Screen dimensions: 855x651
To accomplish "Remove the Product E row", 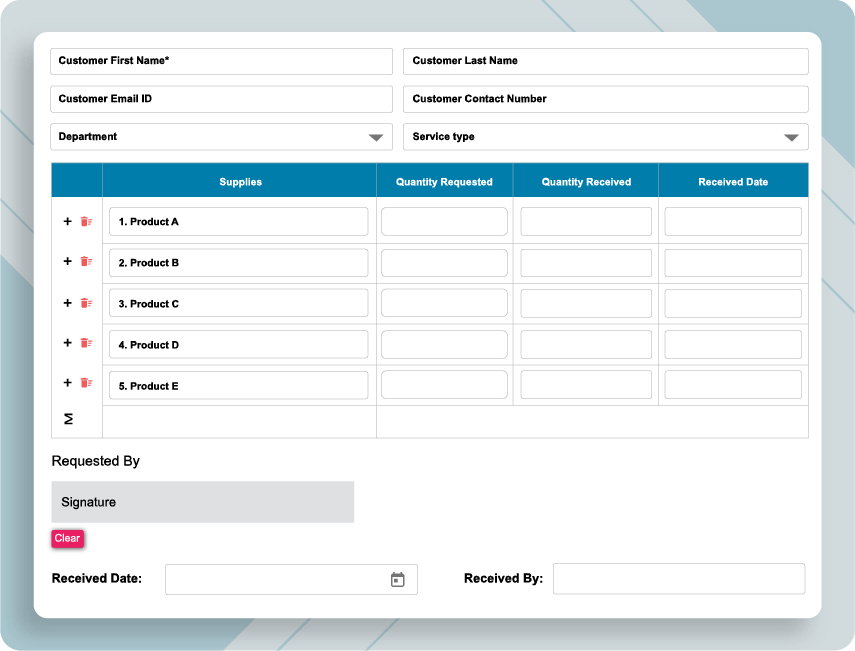I will 86,384.
